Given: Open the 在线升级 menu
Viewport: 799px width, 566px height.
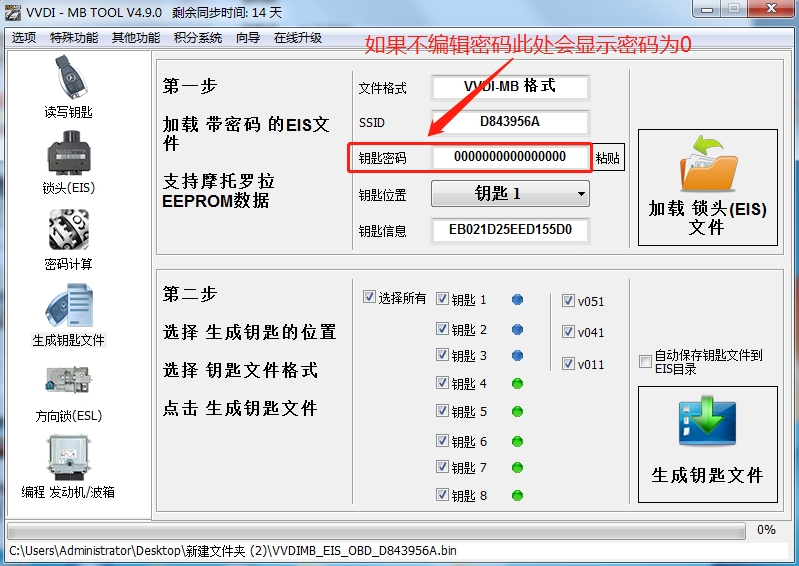Looking at the screenshot, I should [298, 38].
